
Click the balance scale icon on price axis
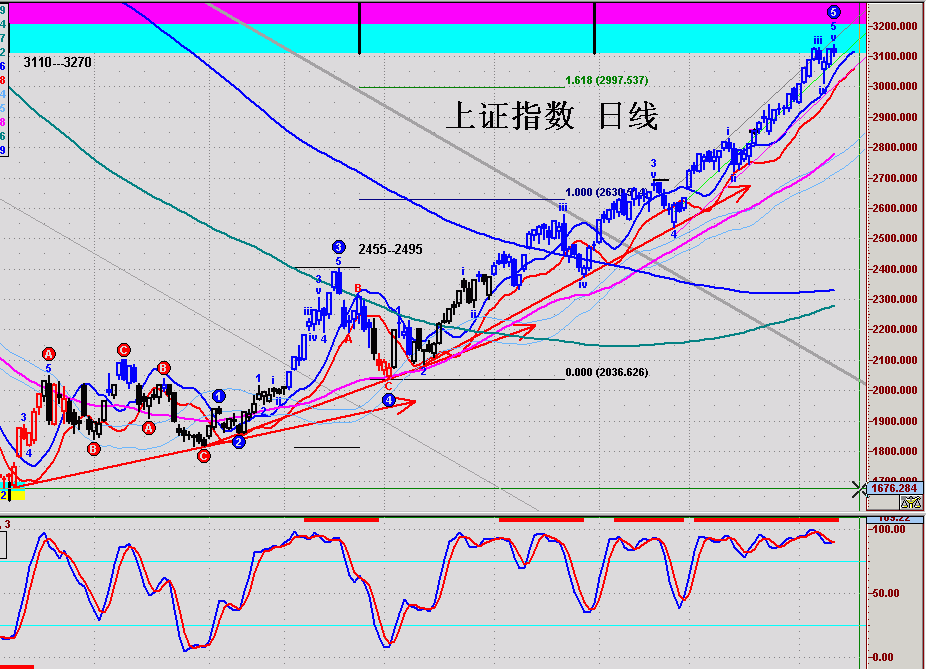[910, 502]
